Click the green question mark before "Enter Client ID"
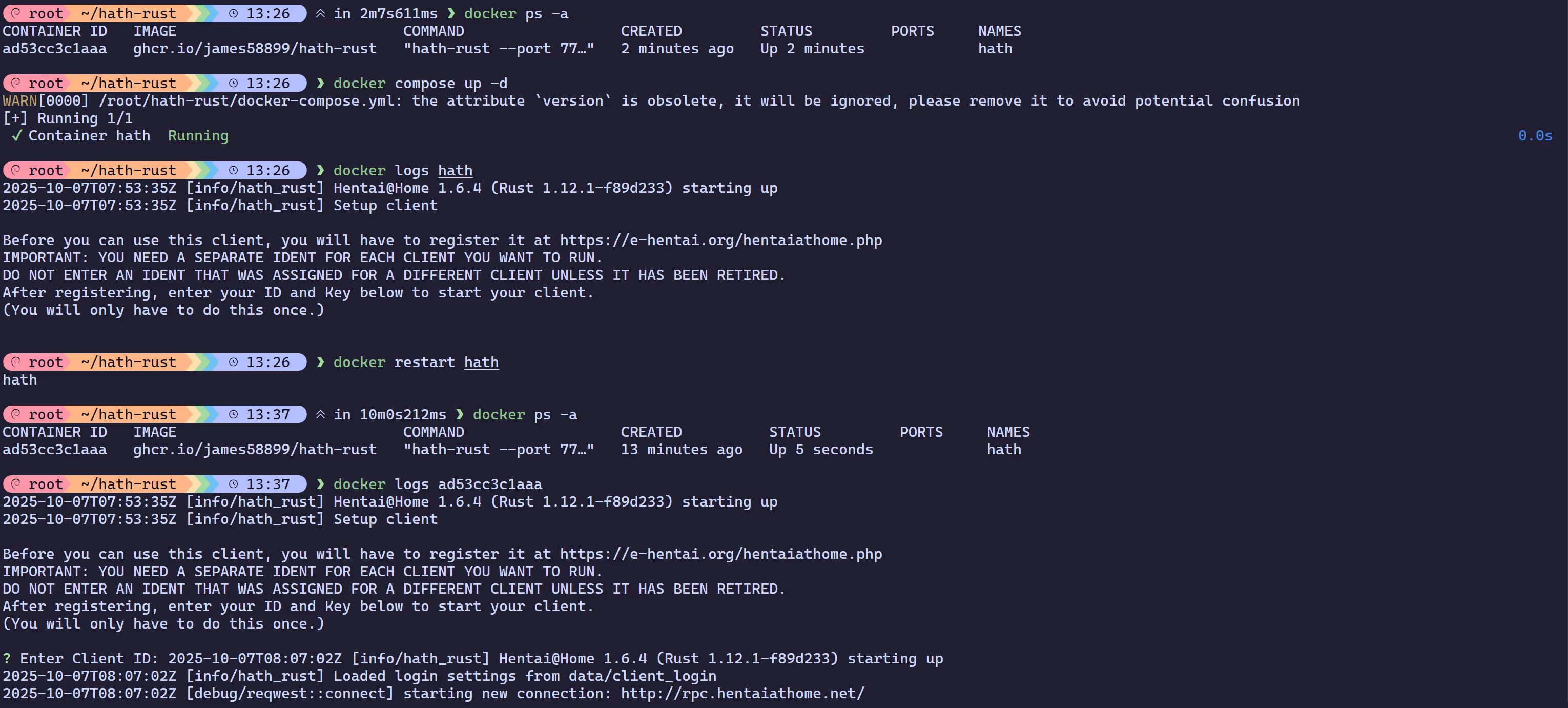Viewport: 1568px width, 708px height. (7, 659)
